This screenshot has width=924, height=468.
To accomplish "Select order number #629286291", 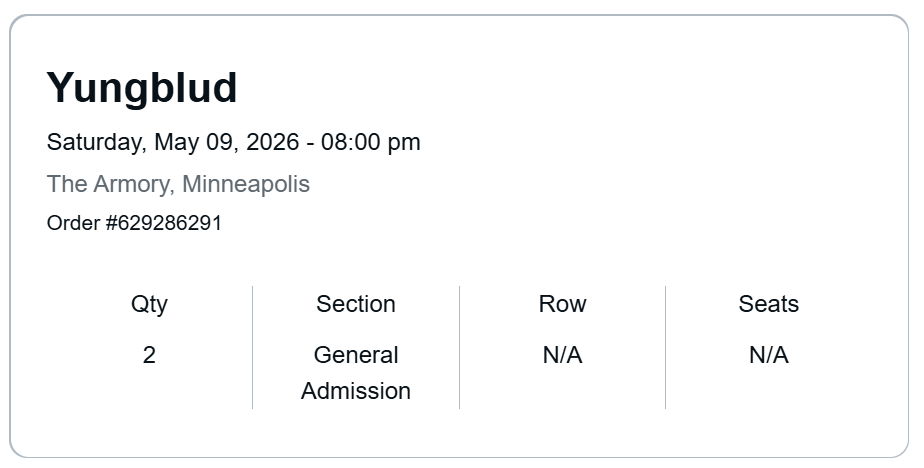I will point(163,223).
